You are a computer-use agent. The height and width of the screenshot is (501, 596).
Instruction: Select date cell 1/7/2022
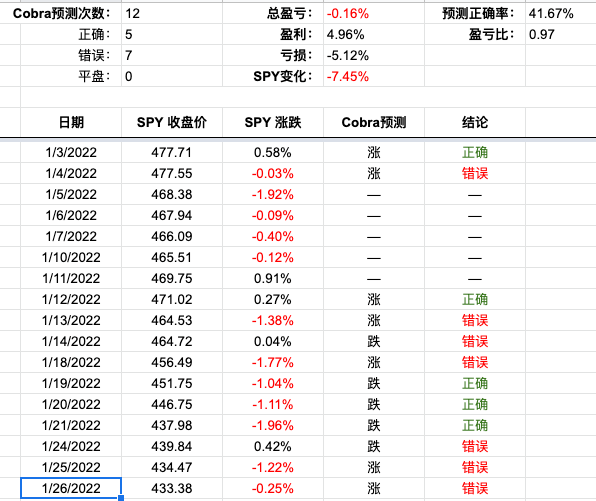click(71, 236)
